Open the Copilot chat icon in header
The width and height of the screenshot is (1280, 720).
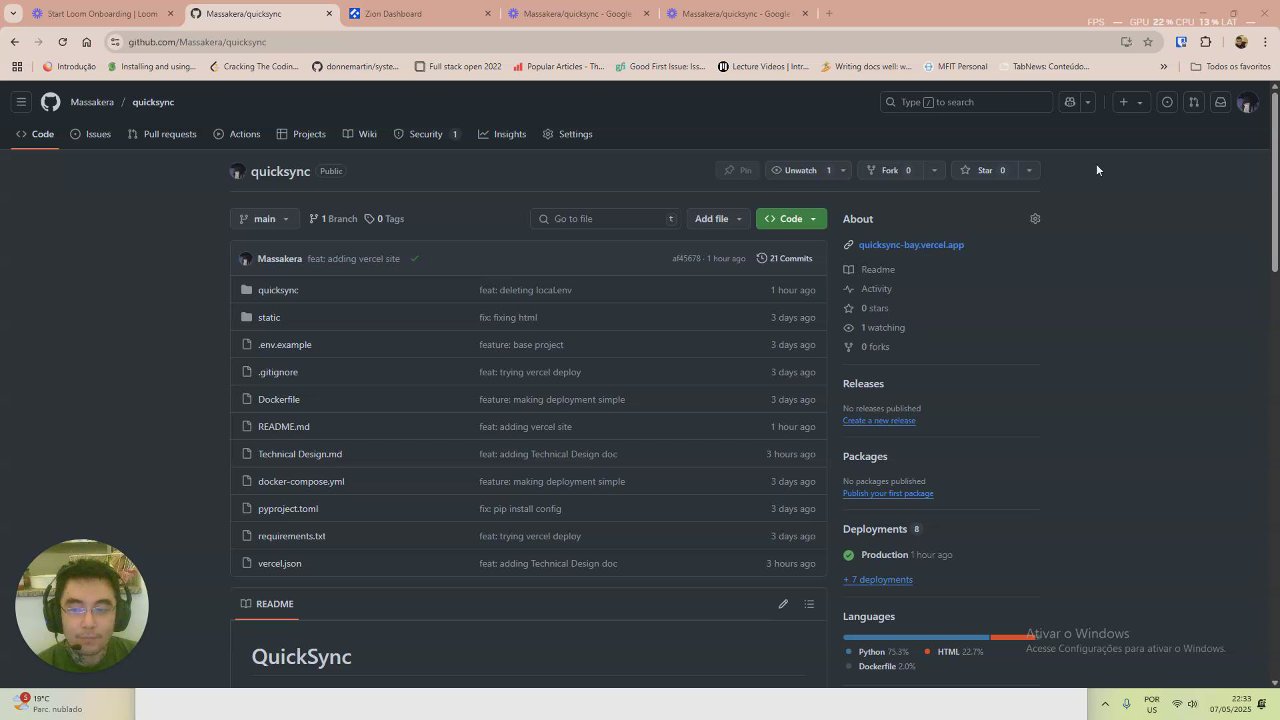(1070, 102)
